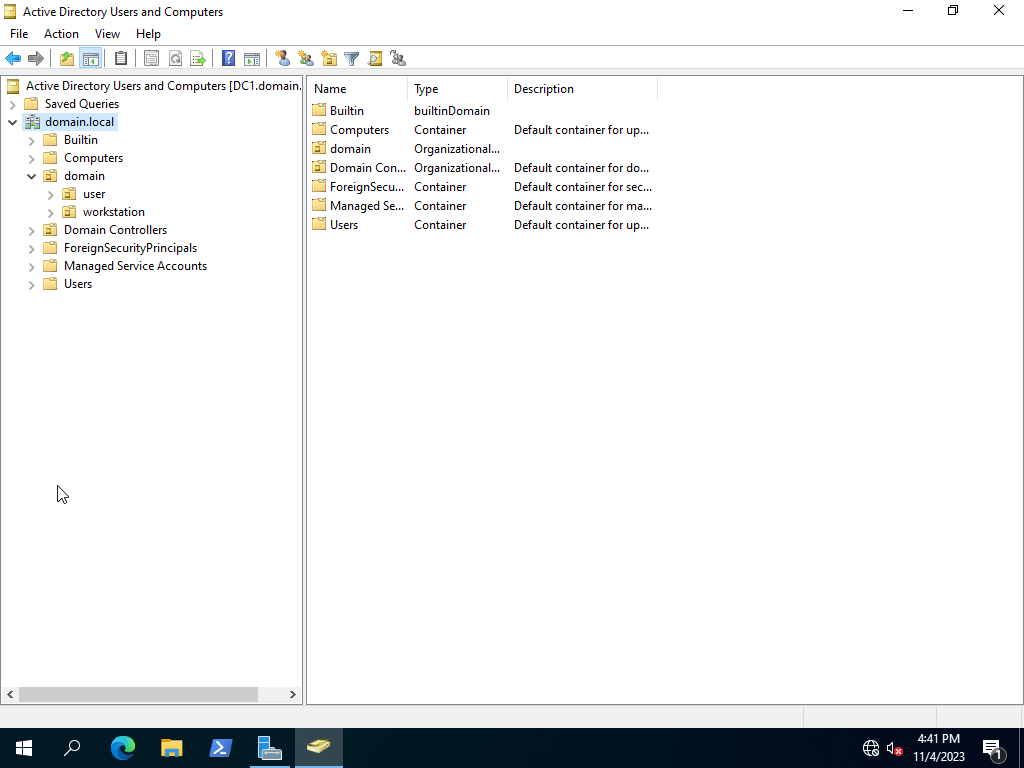Click the blue Back arrow in toolbar
This screenshot has height=768, width=1024.
13,59
